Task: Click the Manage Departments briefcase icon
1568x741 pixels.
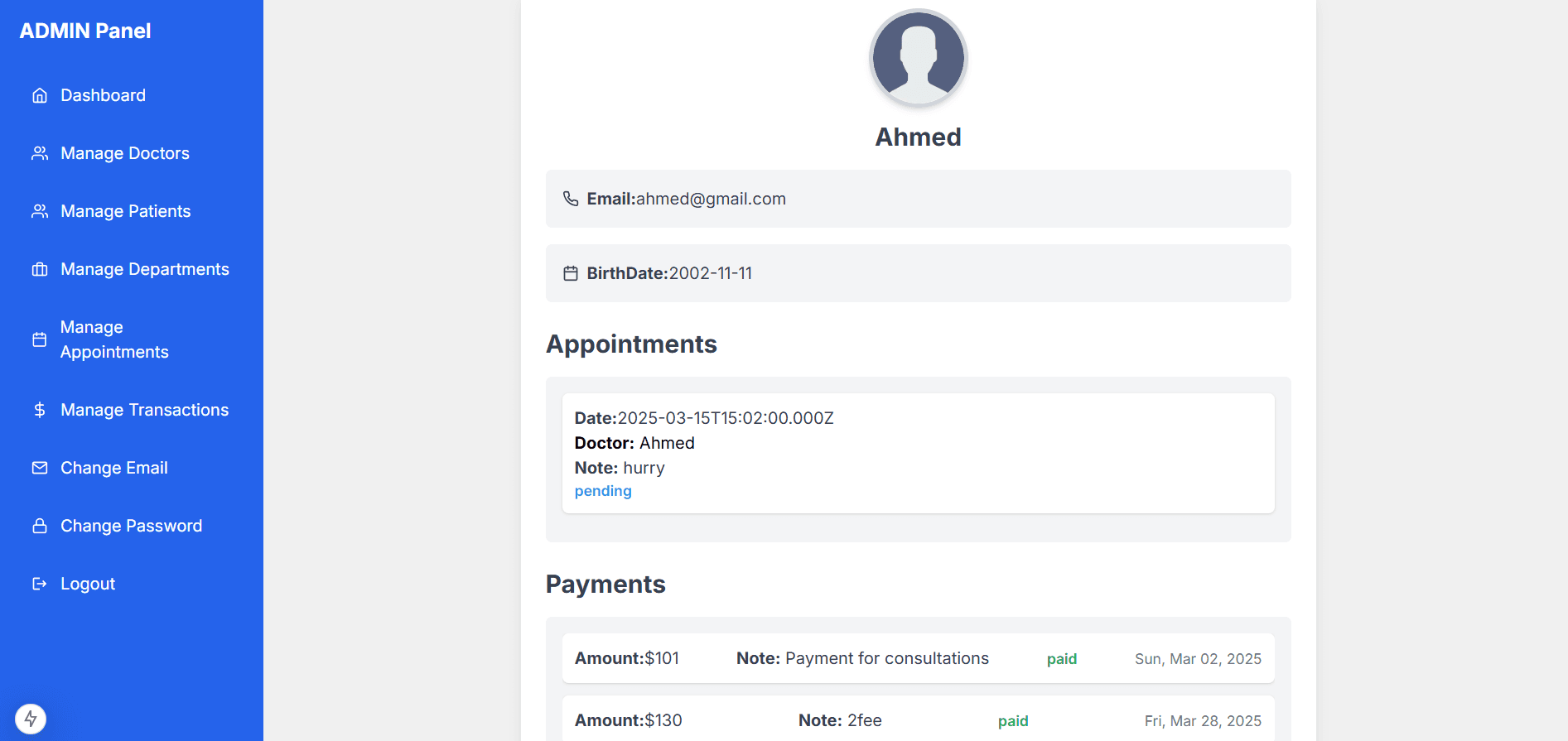Action: (40, 269)
